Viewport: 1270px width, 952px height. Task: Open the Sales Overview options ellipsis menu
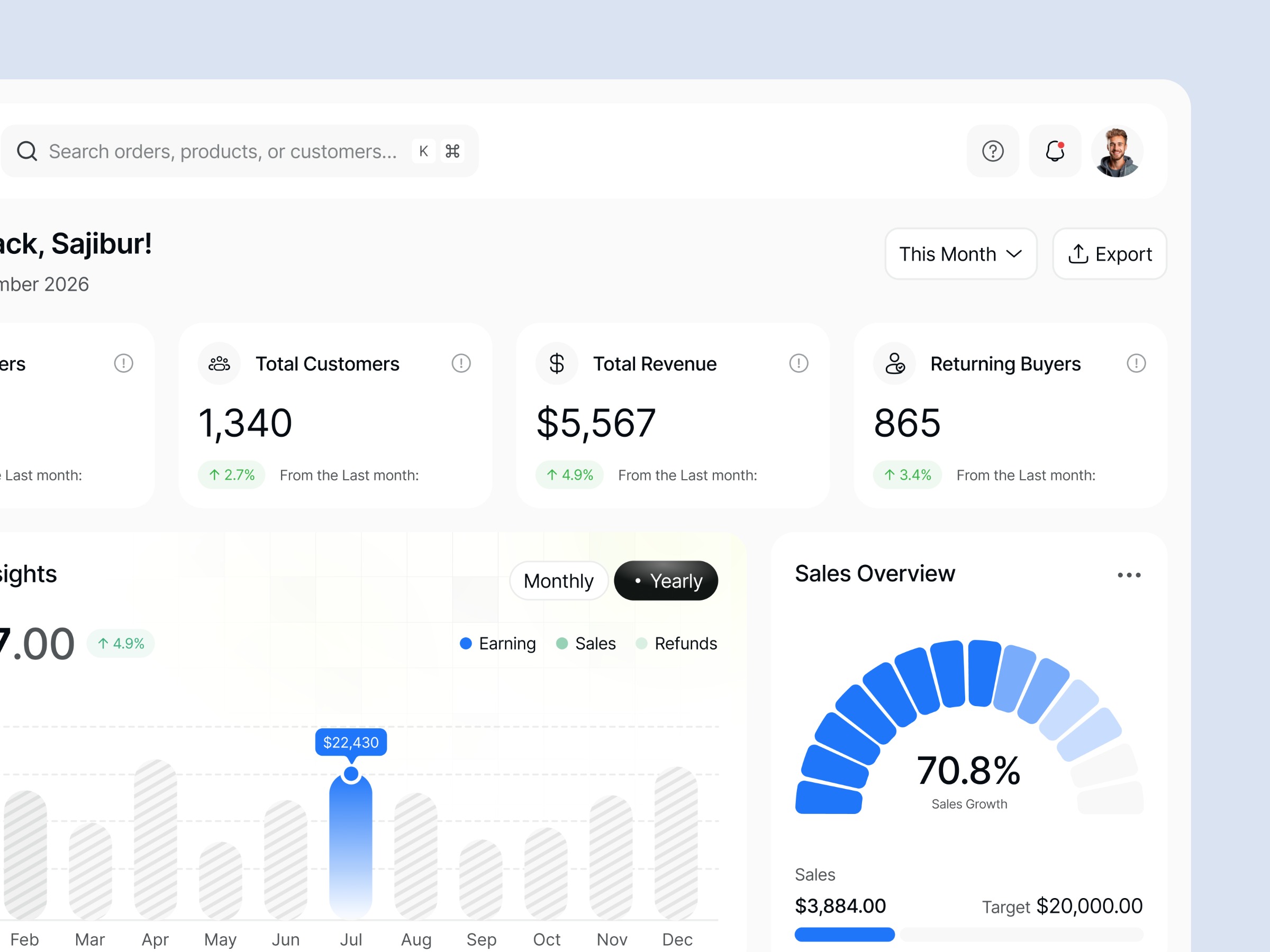[1129, 574]
